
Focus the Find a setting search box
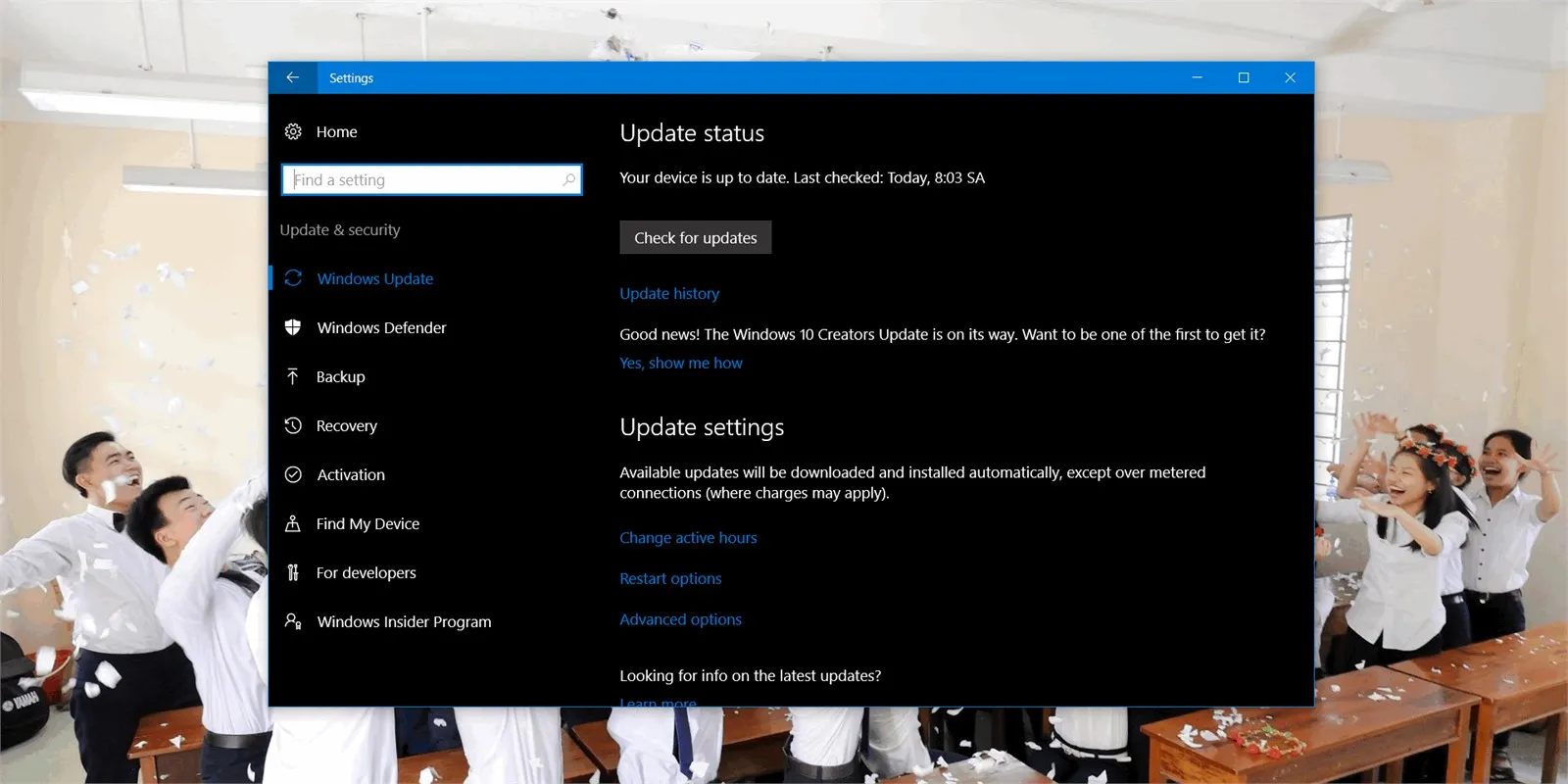click(x=431, y=179)
